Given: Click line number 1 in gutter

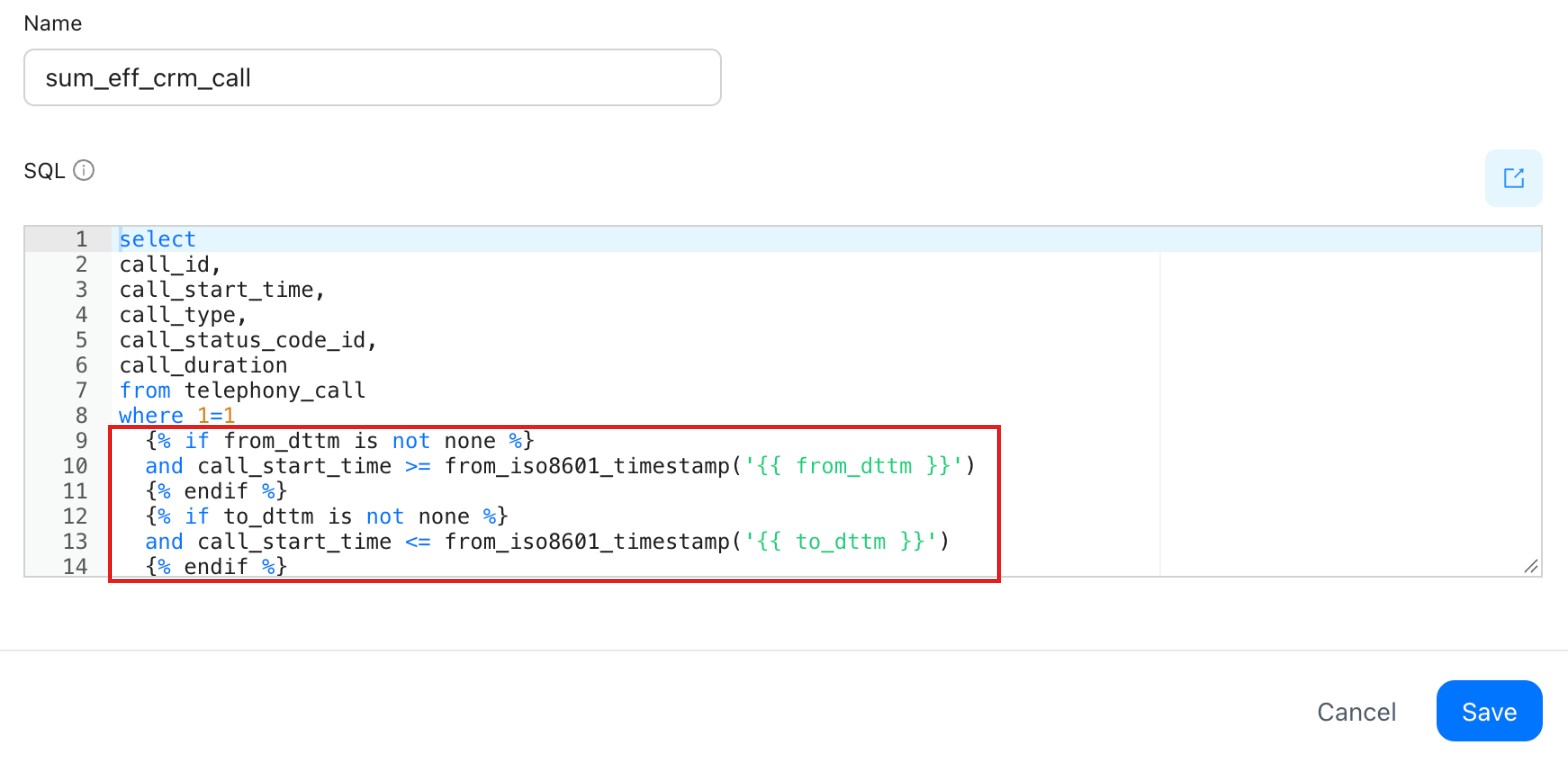Looking at the screenshot, I should [80, 239].
